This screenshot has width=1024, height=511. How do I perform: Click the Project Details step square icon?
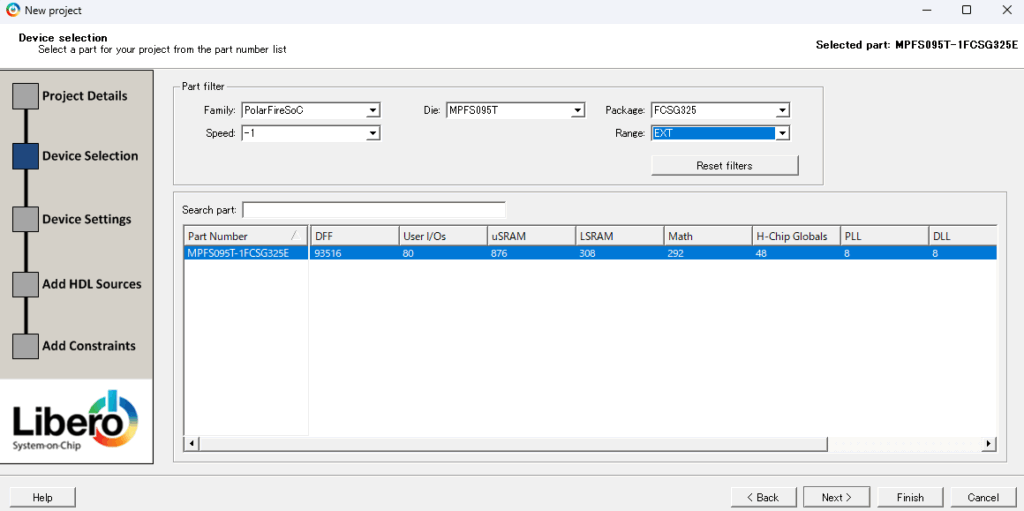point(25,97)
